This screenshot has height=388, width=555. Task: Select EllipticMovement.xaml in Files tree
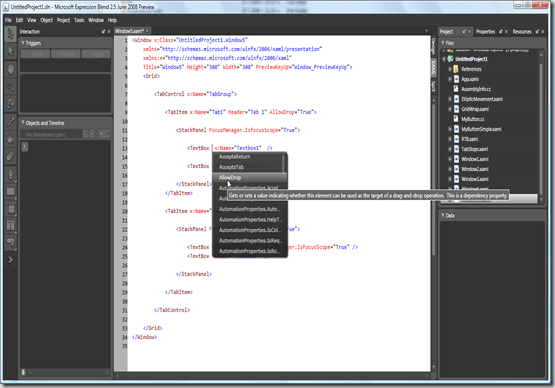[482, 99]
